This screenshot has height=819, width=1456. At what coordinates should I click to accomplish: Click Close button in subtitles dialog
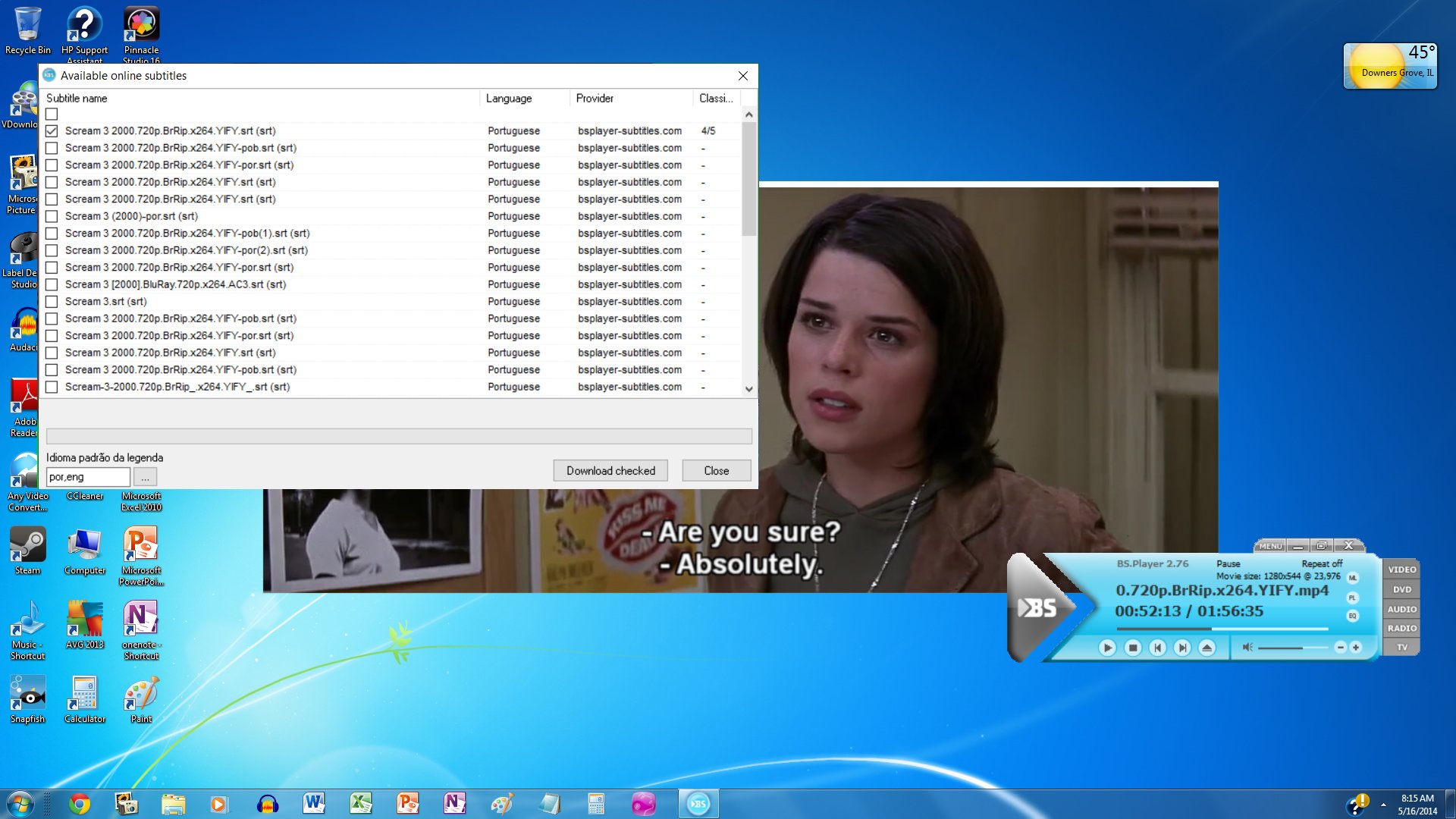click(x=717, y=471)
